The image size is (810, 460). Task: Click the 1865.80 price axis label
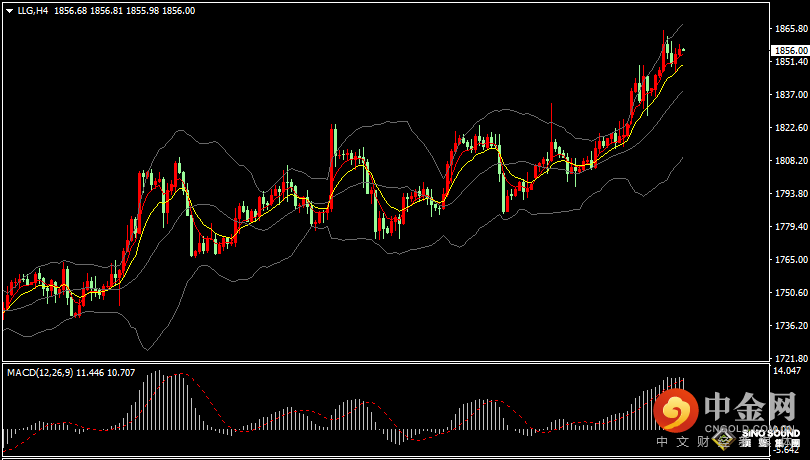pos(790,29)
